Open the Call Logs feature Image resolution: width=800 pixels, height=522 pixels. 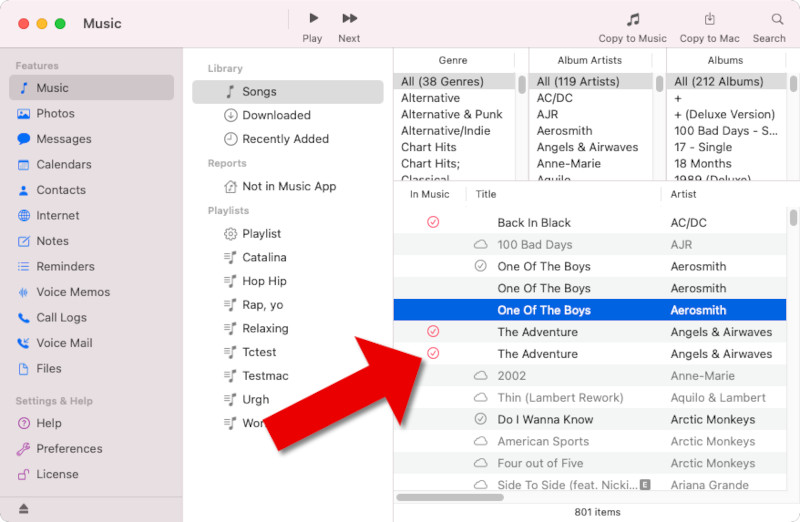point(91,317)
